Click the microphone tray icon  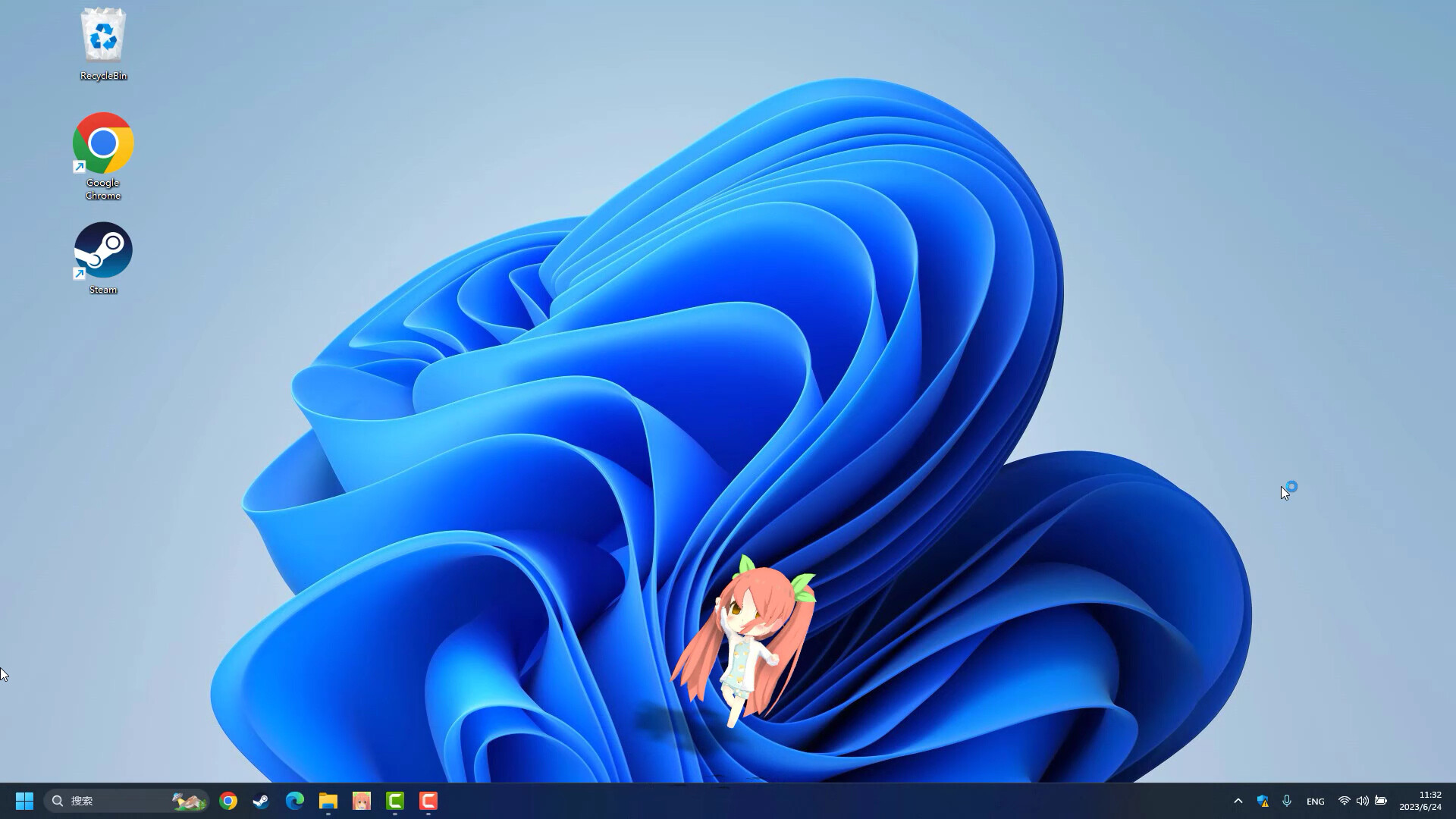pyautogui.click(x=1287, y=801)
